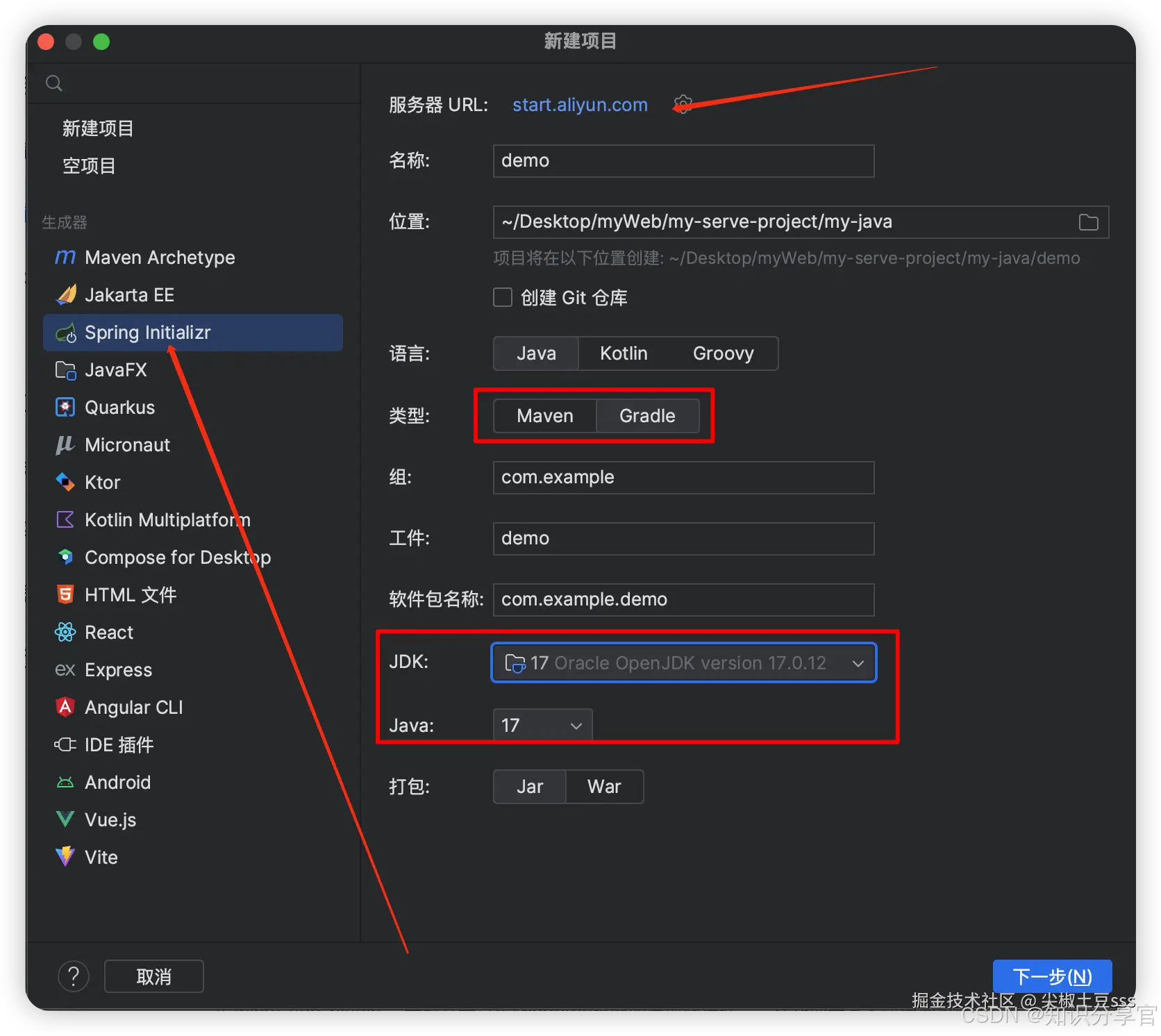The width and height of the screenshot is (1161, 1036).
Task: Click the Maven Archetype generator icon
Action: pyautogui.click(x=65, y=258)
